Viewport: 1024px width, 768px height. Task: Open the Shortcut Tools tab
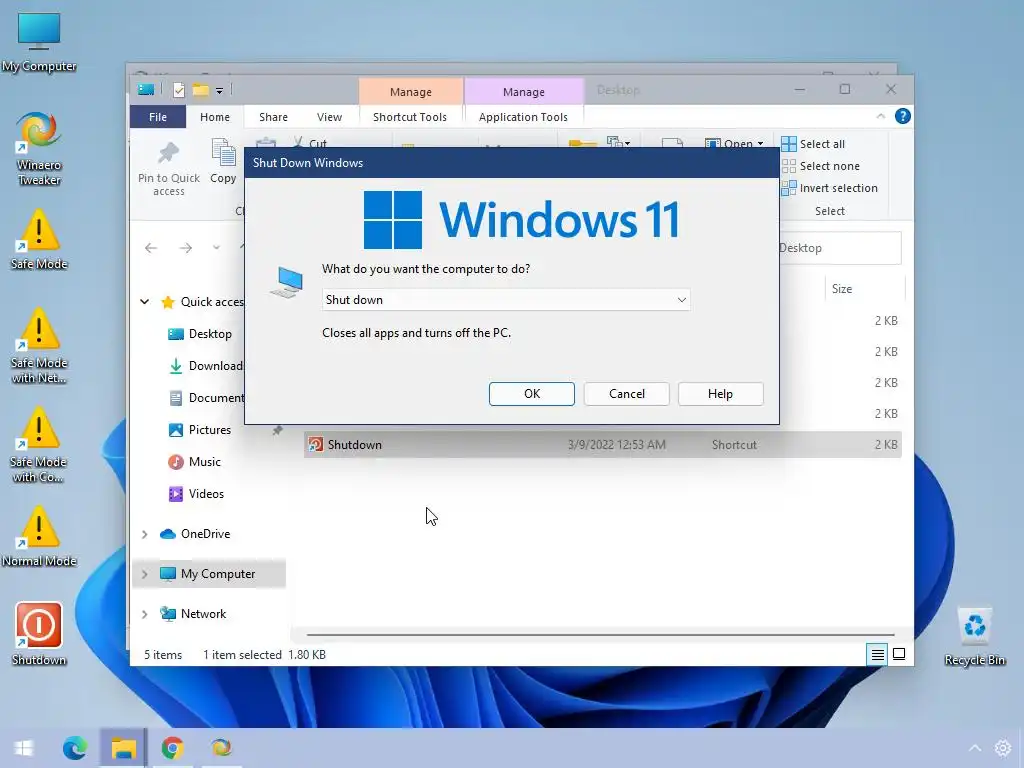(410, 117)
